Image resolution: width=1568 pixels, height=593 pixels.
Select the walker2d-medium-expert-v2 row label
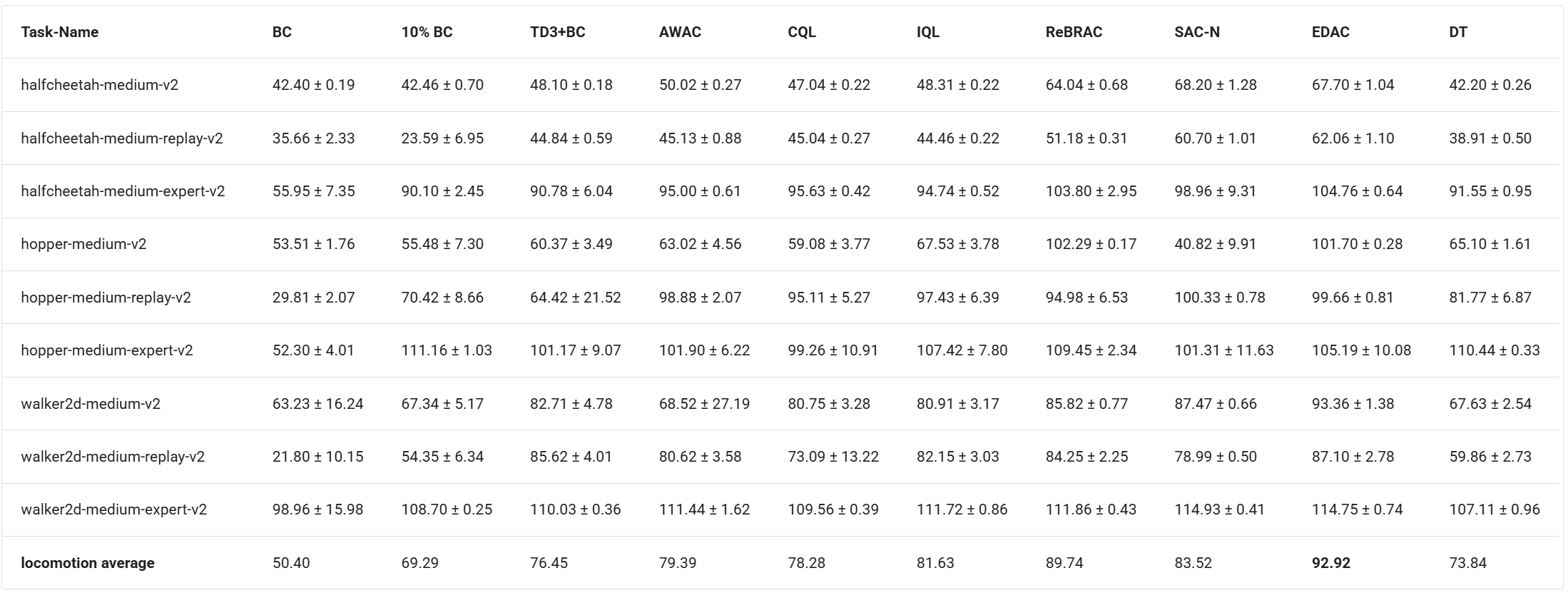(114, 510)
